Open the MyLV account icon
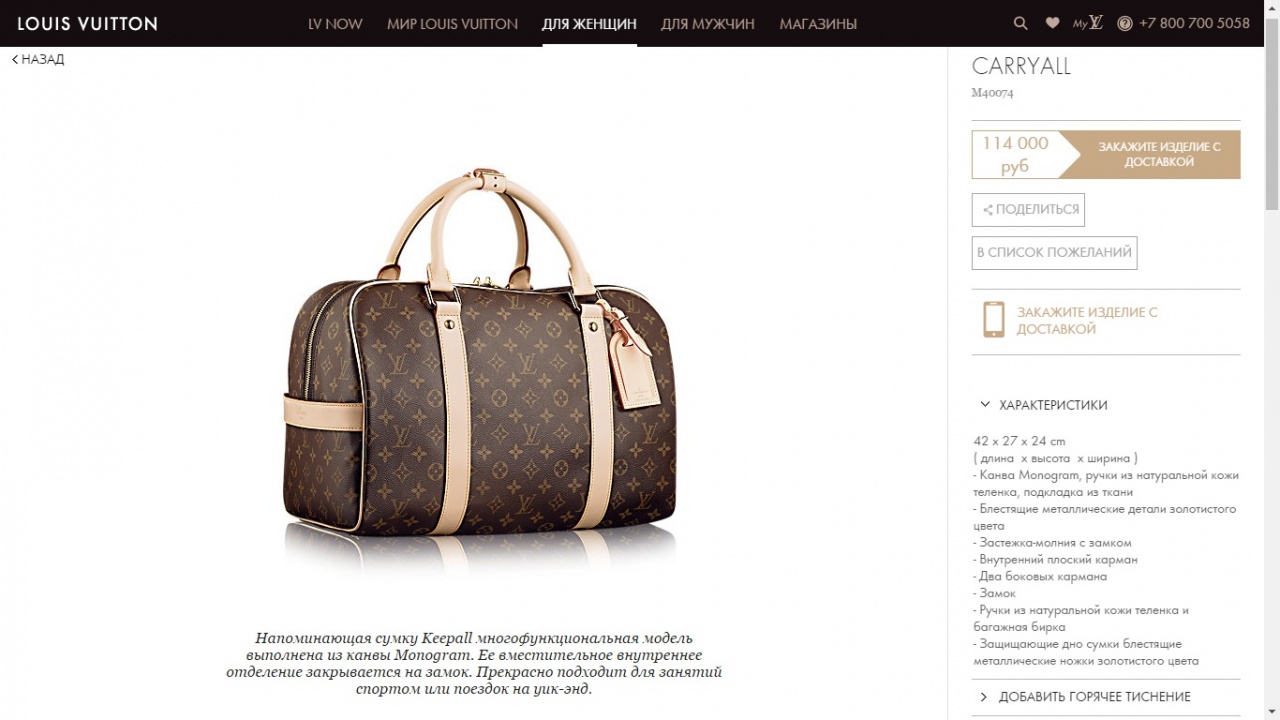1280x720 pixels. click(x=1088, y=23)
